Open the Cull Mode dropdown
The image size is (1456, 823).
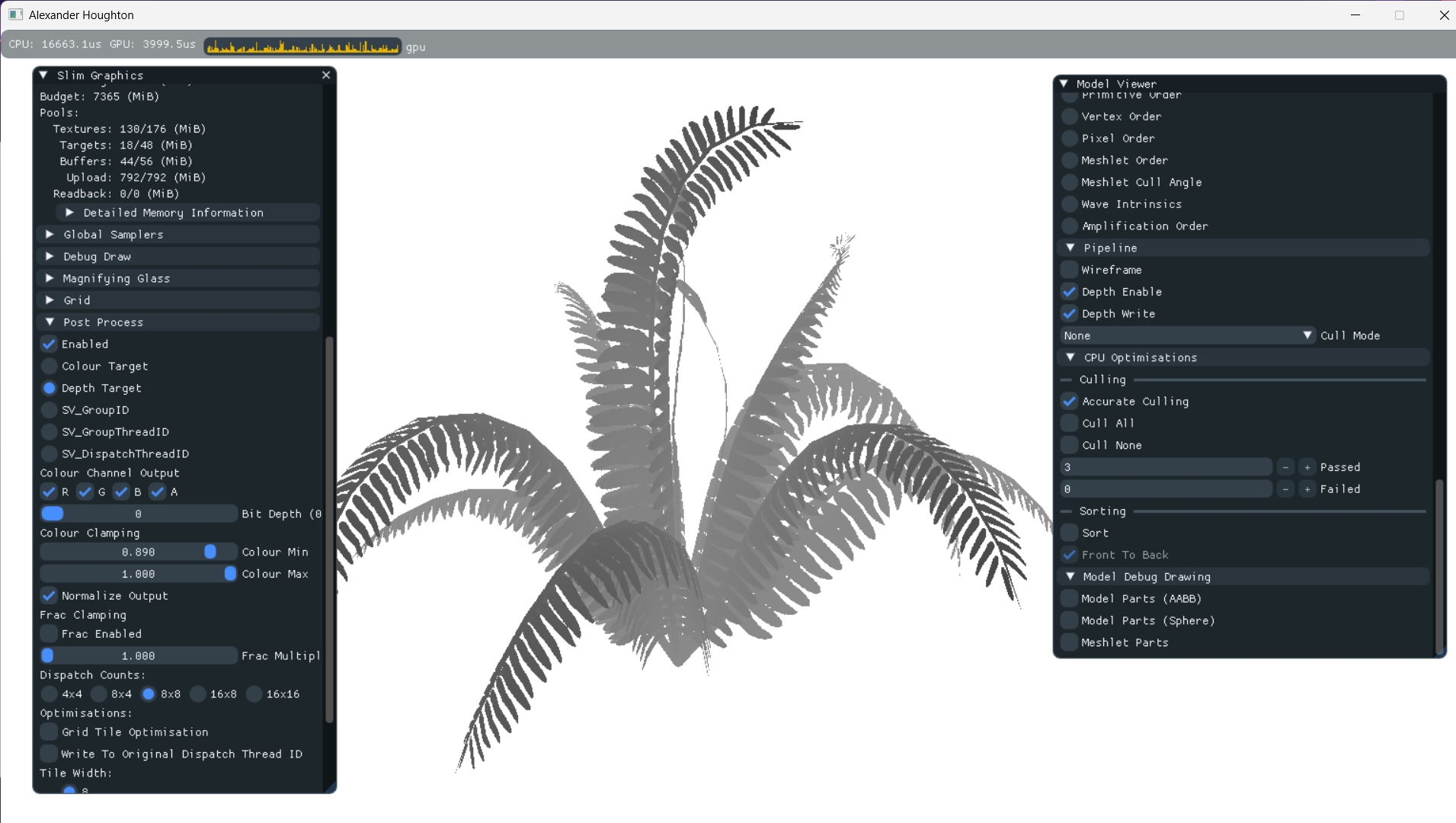[1187, 335]
